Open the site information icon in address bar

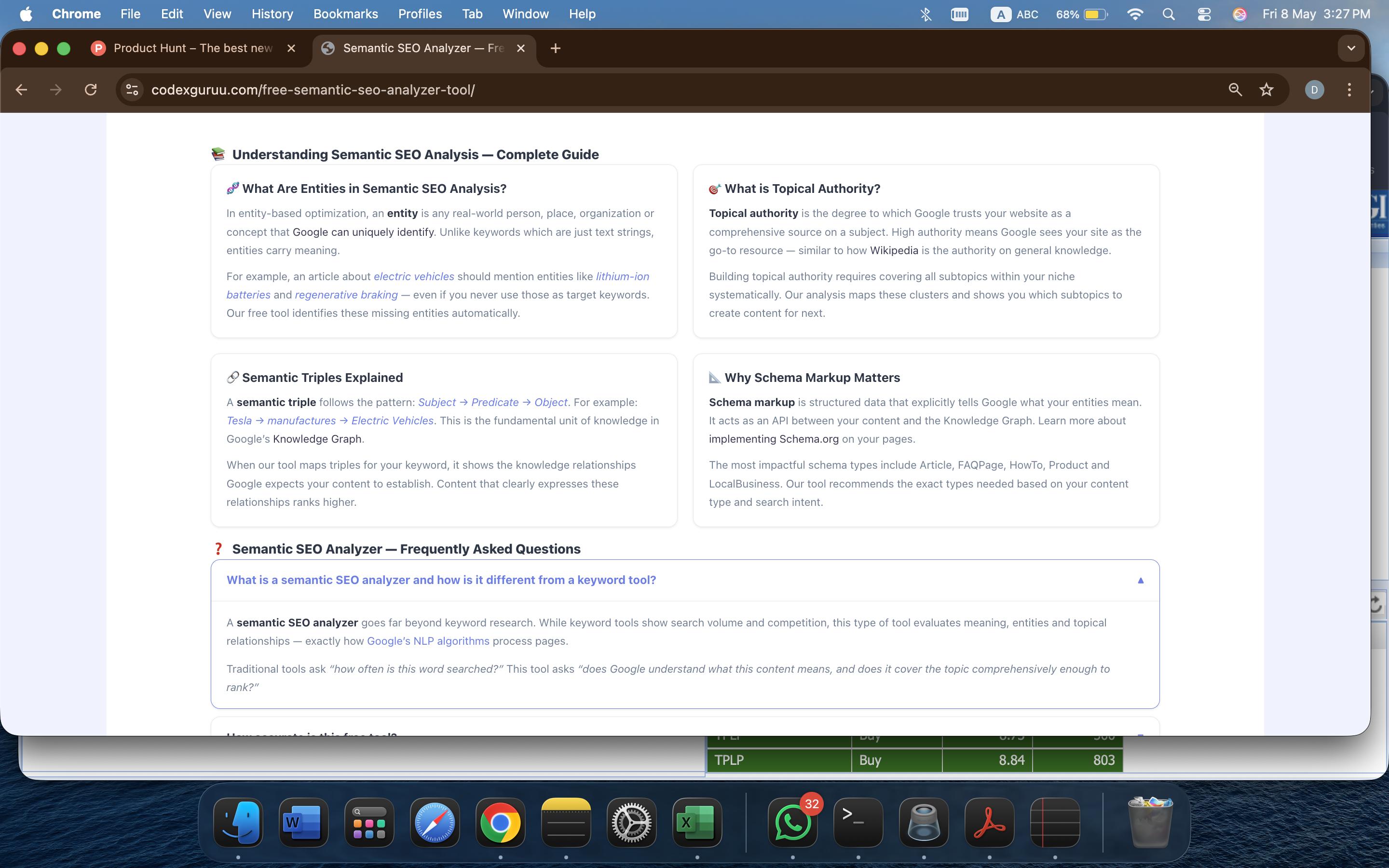tap(133, 90)
